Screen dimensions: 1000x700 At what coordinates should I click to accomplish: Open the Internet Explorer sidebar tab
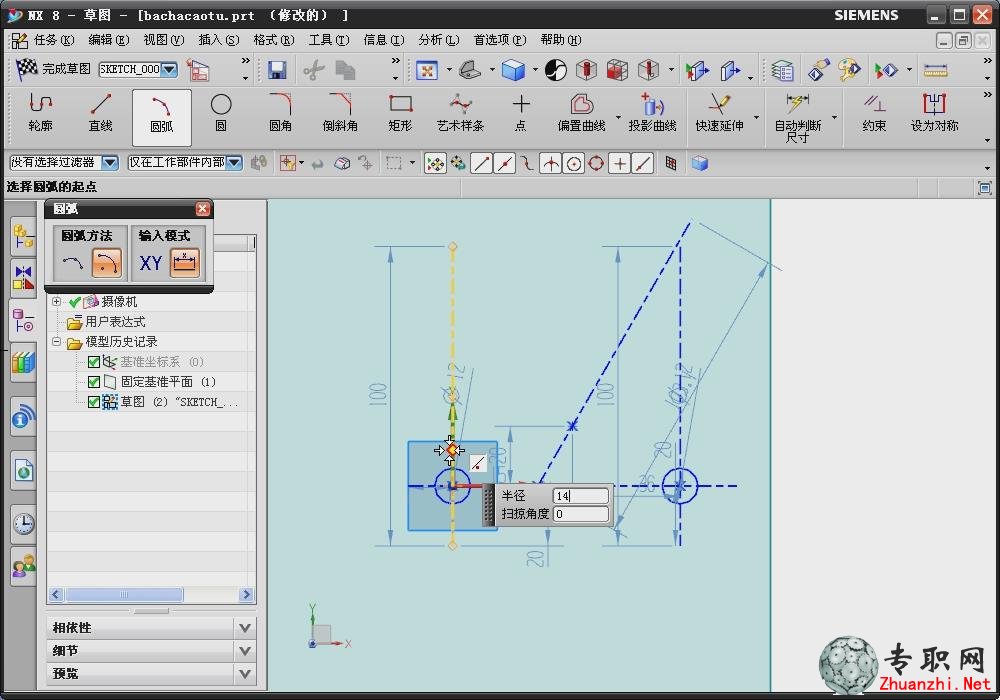click(x=23, y=471)
